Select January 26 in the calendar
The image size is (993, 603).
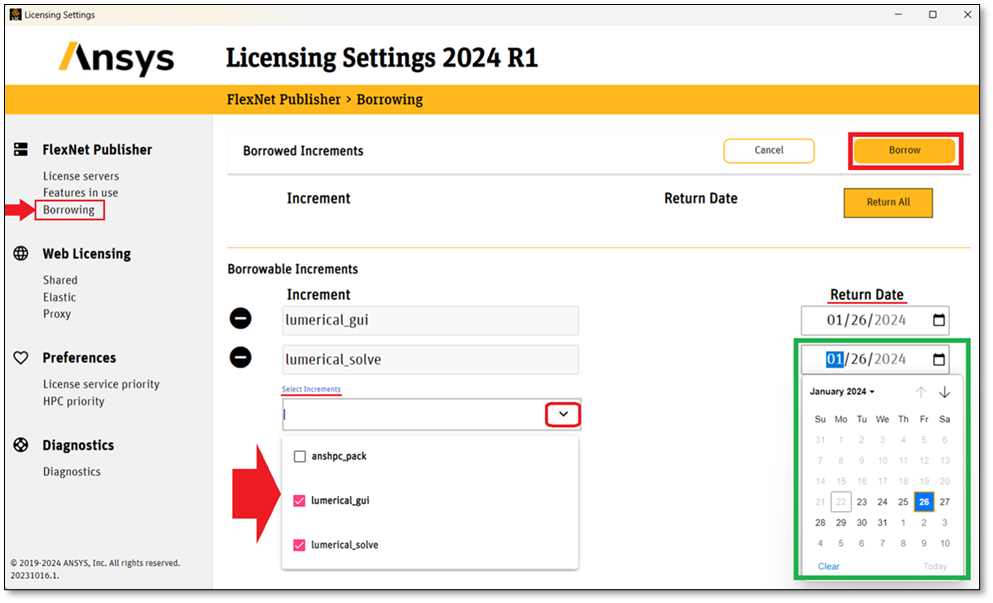tap(924, 502)
